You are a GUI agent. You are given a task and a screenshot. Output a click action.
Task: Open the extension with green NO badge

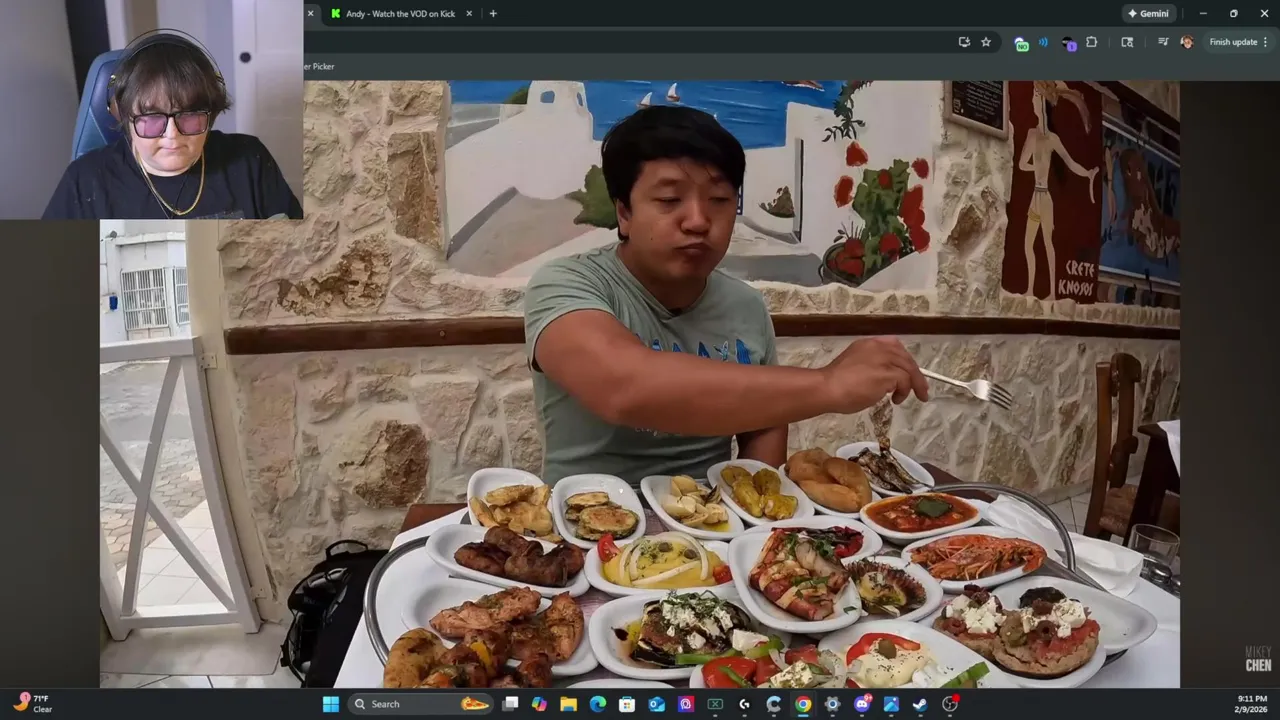[x=1021, y=43]
